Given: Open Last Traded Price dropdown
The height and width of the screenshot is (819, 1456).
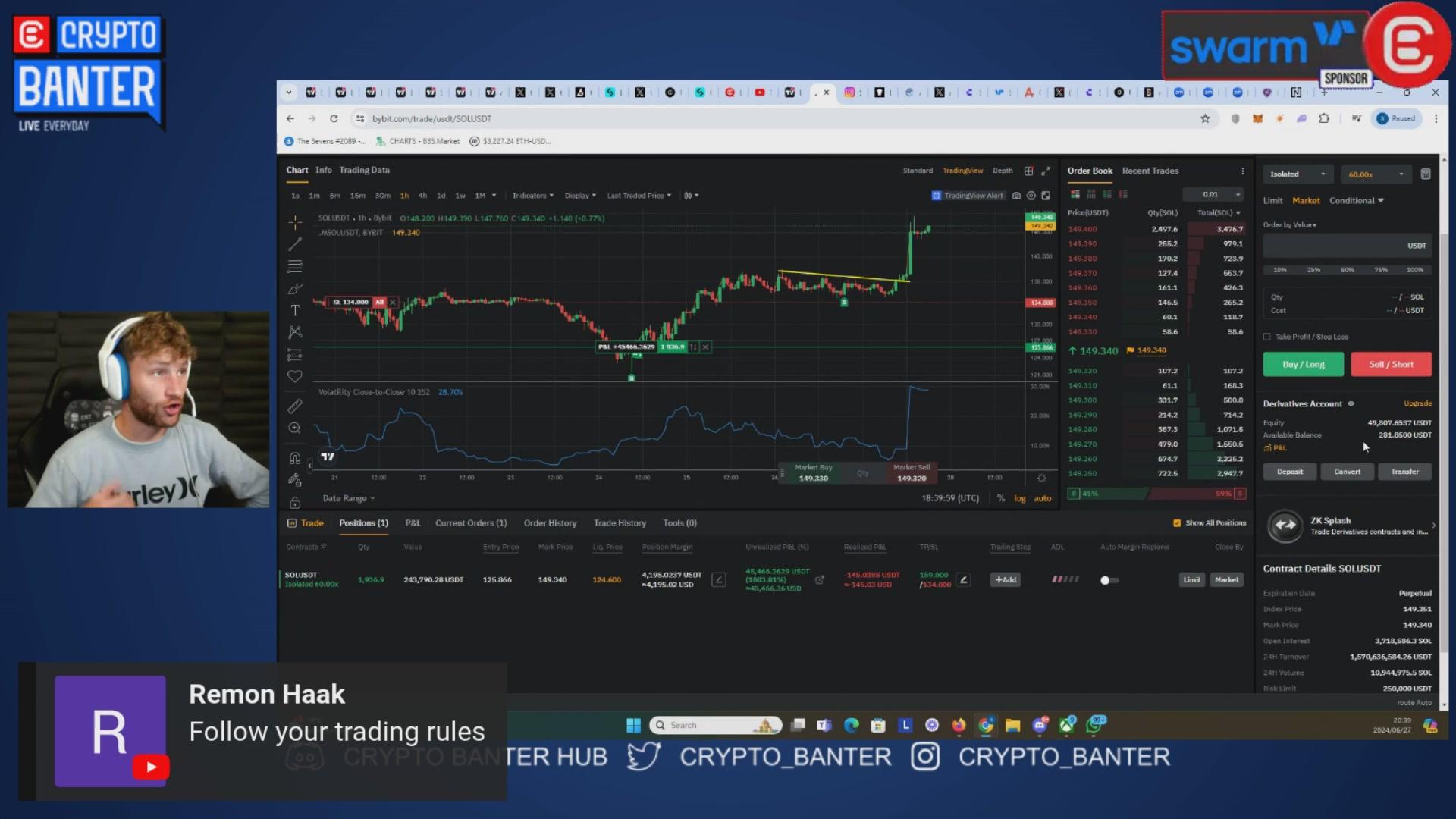Looking at the screenshot, I should (x=639, y=196).
